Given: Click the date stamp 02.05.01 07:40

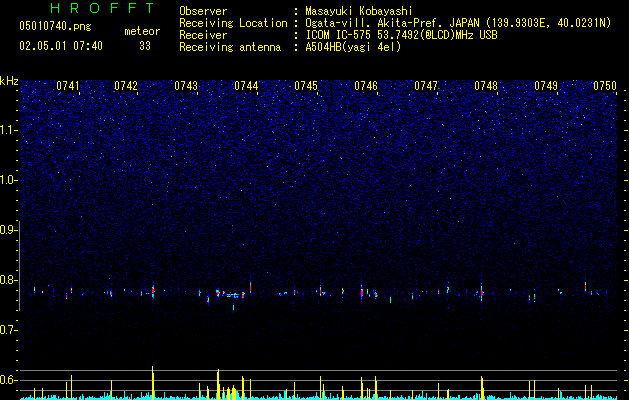Looking at the screenshot, I should coord(61,46).
